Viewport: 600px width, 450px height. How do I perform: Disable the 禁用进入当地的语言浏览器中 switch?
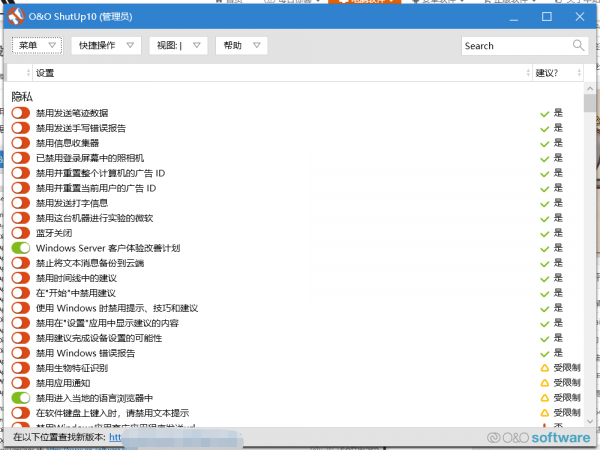click(x=21, y=398)
